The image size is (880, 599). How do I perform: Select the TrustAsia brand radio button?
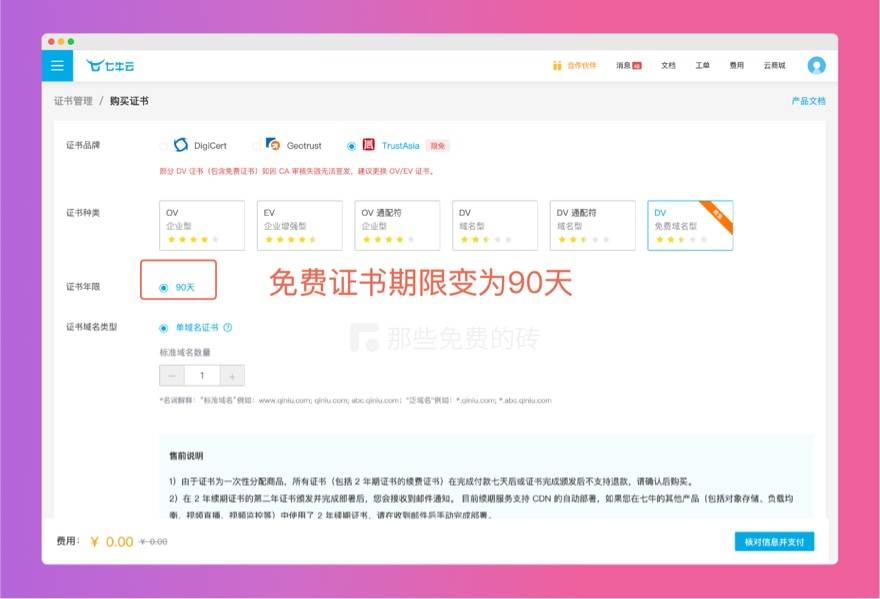pyautogui.click(x=351, y=146)
